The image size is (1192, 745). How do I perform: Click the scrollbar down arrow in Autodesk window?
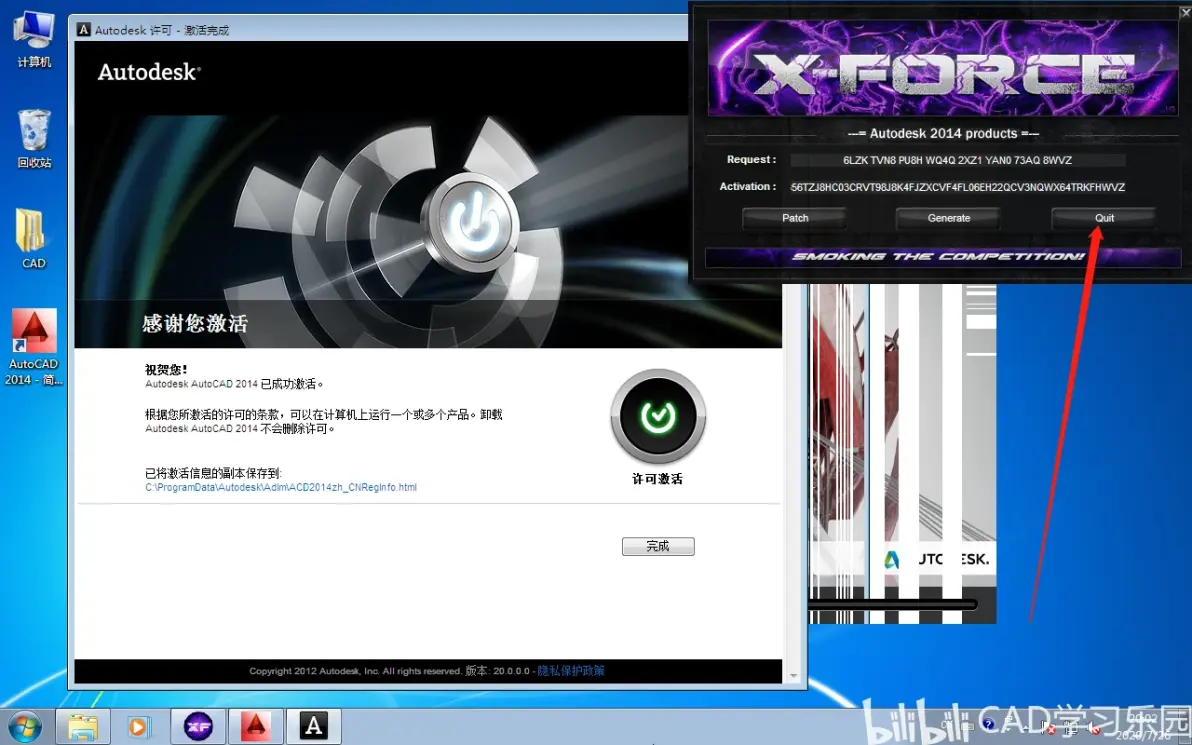click(794, 676)
